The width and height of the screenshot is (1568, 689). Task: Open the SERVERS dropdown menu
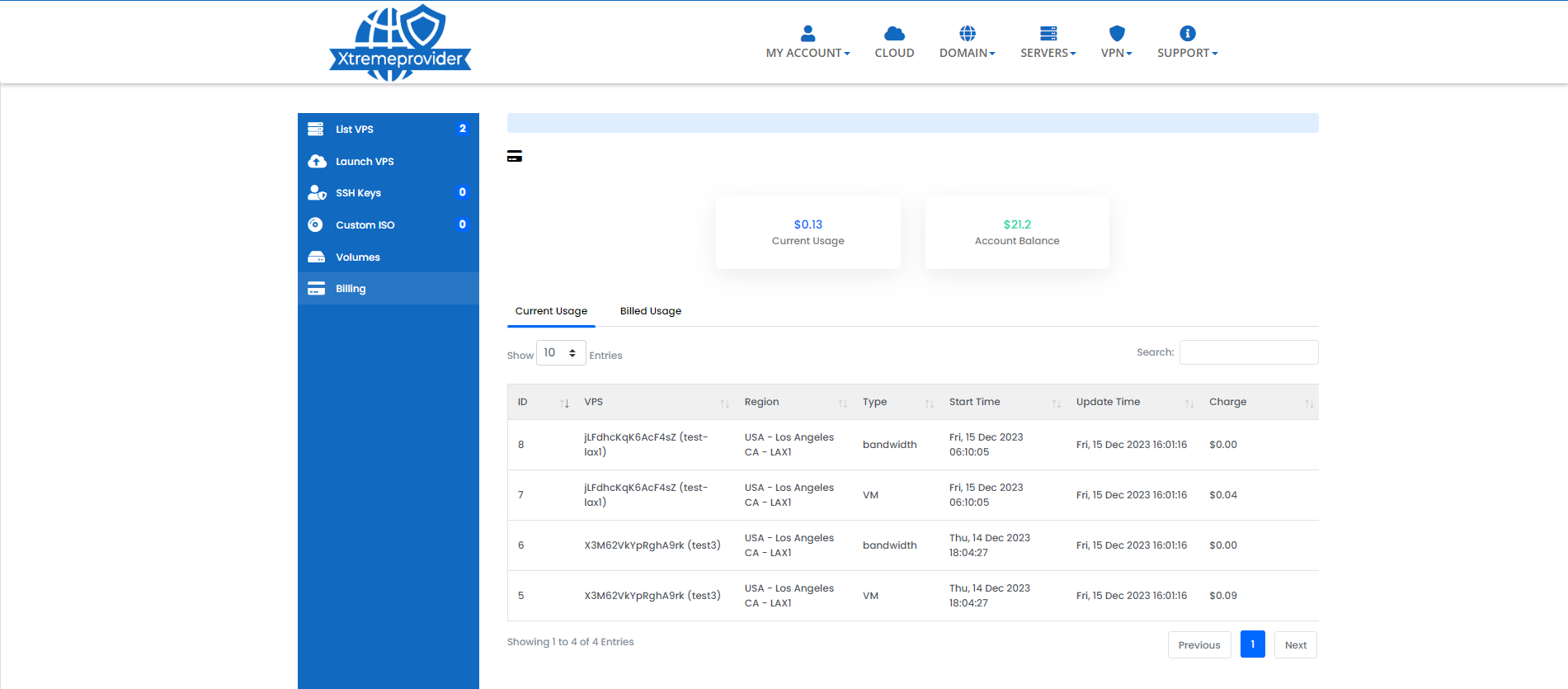1048,53
